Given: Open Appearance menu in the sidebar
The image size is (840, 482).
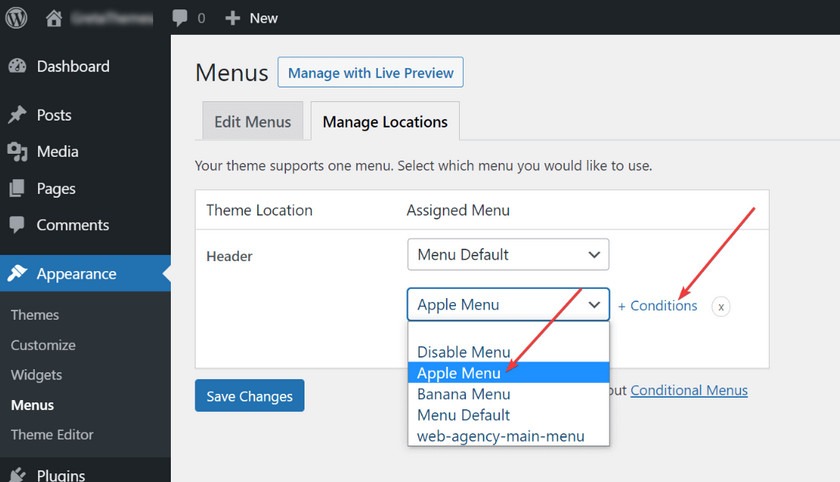Looking at the screenshot, I should click(x=76, y=274).
